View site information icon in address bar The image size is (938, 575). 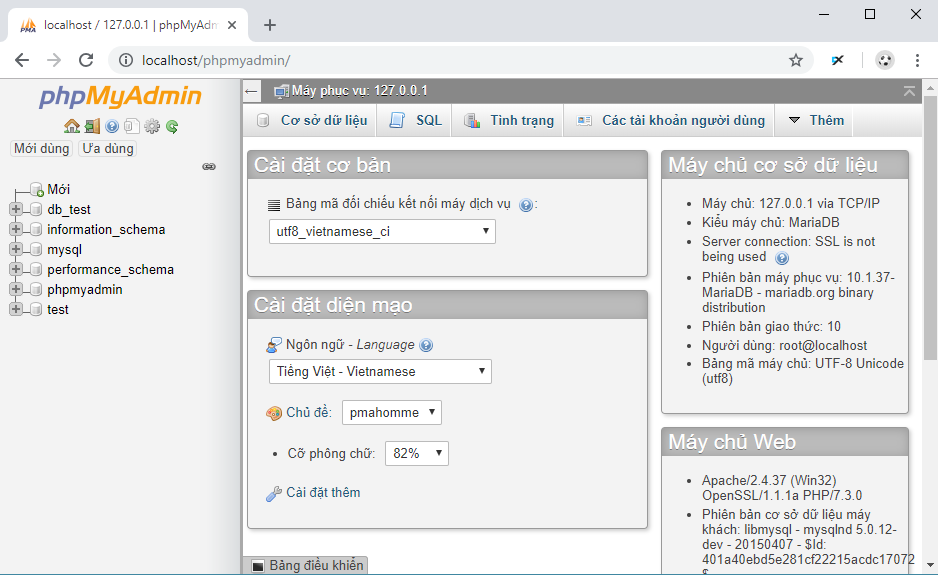click(x=126, y=60)
